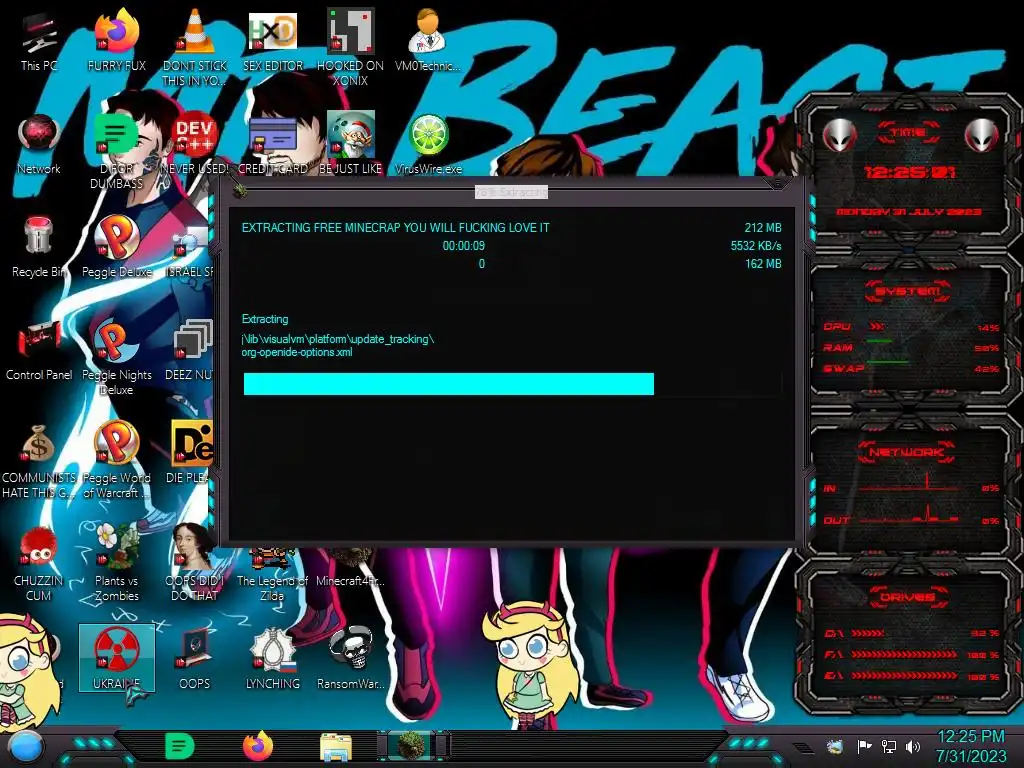Open the Minecraft4Fr desktop shortcut
Screen dimensions: 1024x768
pyautogui.click(x=350, y=568)
